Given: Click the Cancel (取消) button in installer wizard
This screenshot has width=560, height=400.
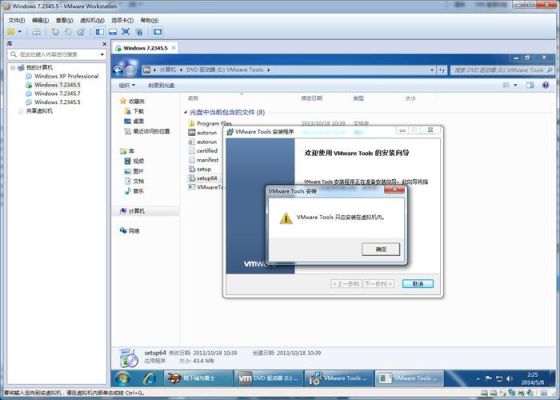Looking at the screenshot, I should click(418, 284).
